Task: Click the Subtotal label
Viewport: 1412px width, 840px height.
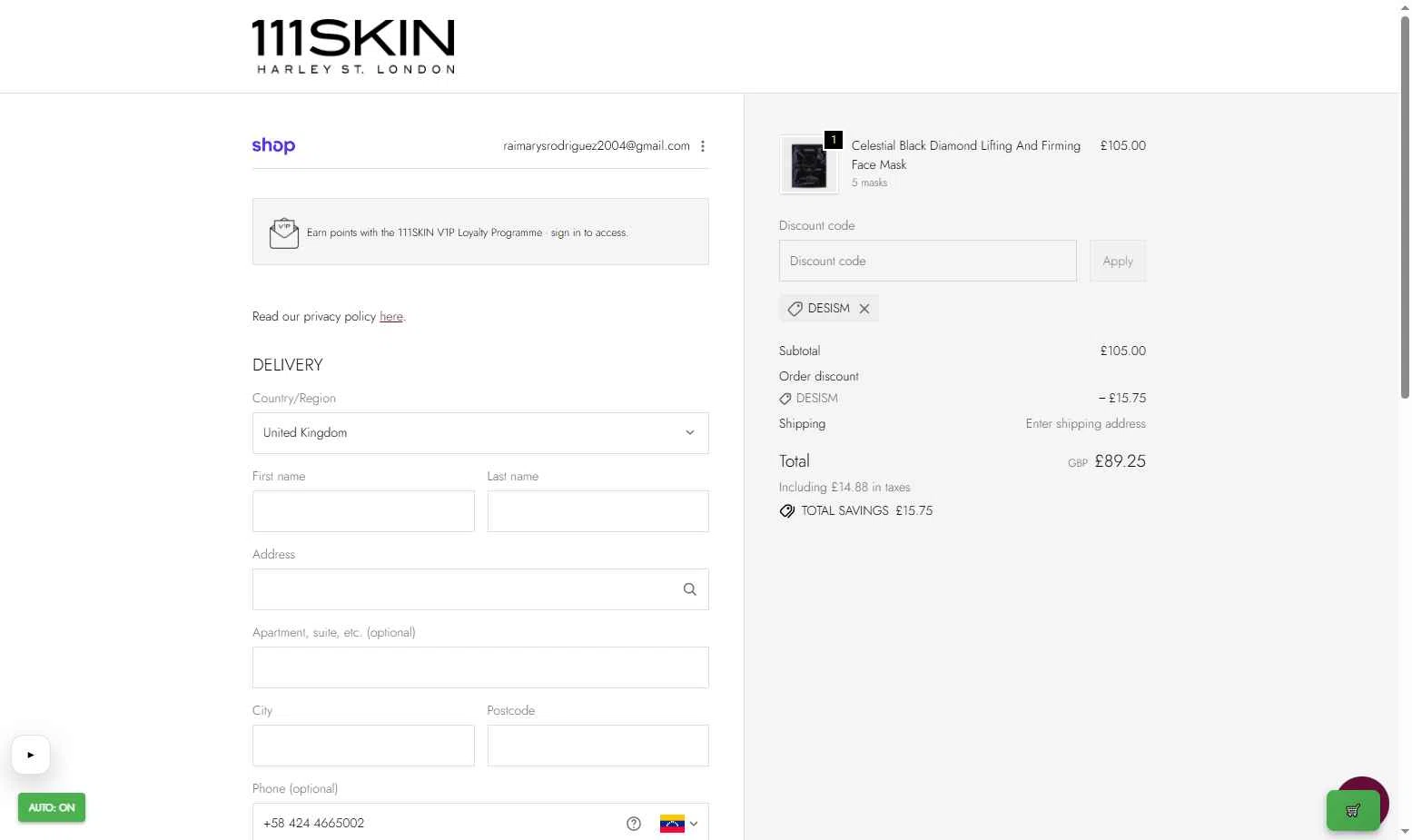Action: 800,351
